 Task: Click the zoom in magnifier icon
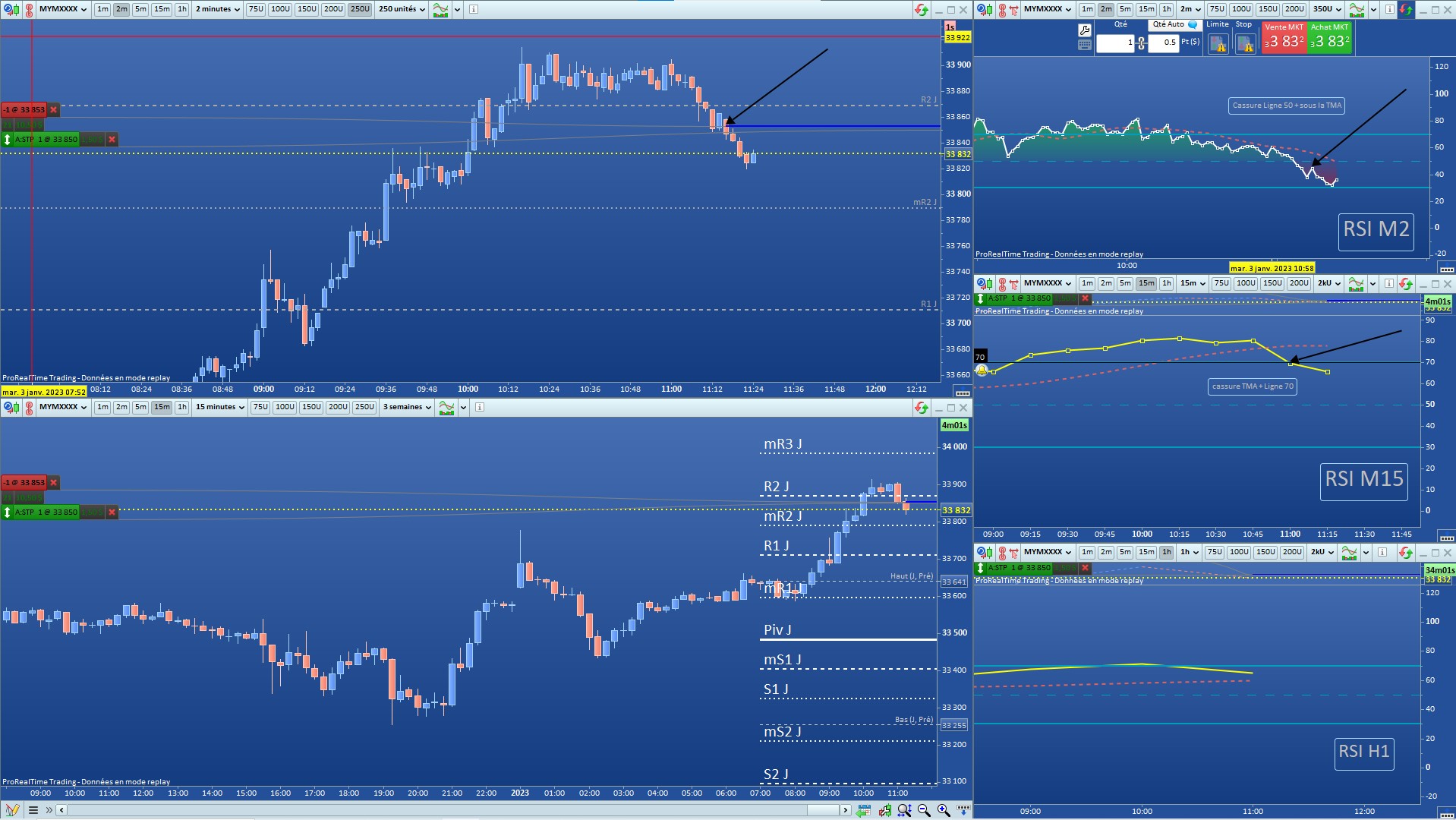pos(944,810)
